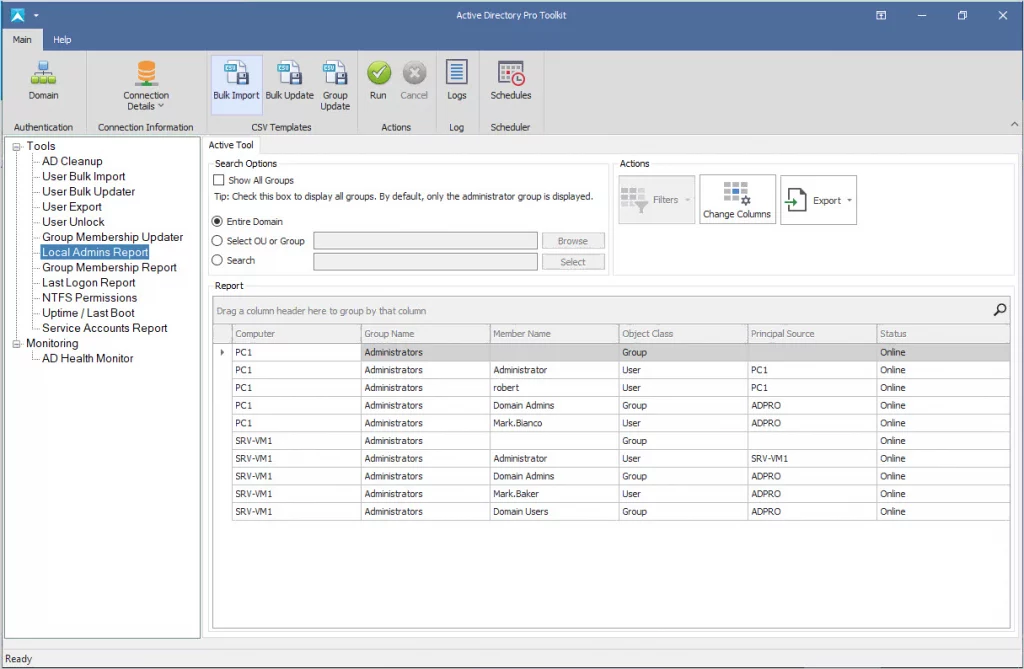This screenshot has width=1024, height=669.
Task: Select the 'Mark.Baker' member cell
Action: (554, 494)
